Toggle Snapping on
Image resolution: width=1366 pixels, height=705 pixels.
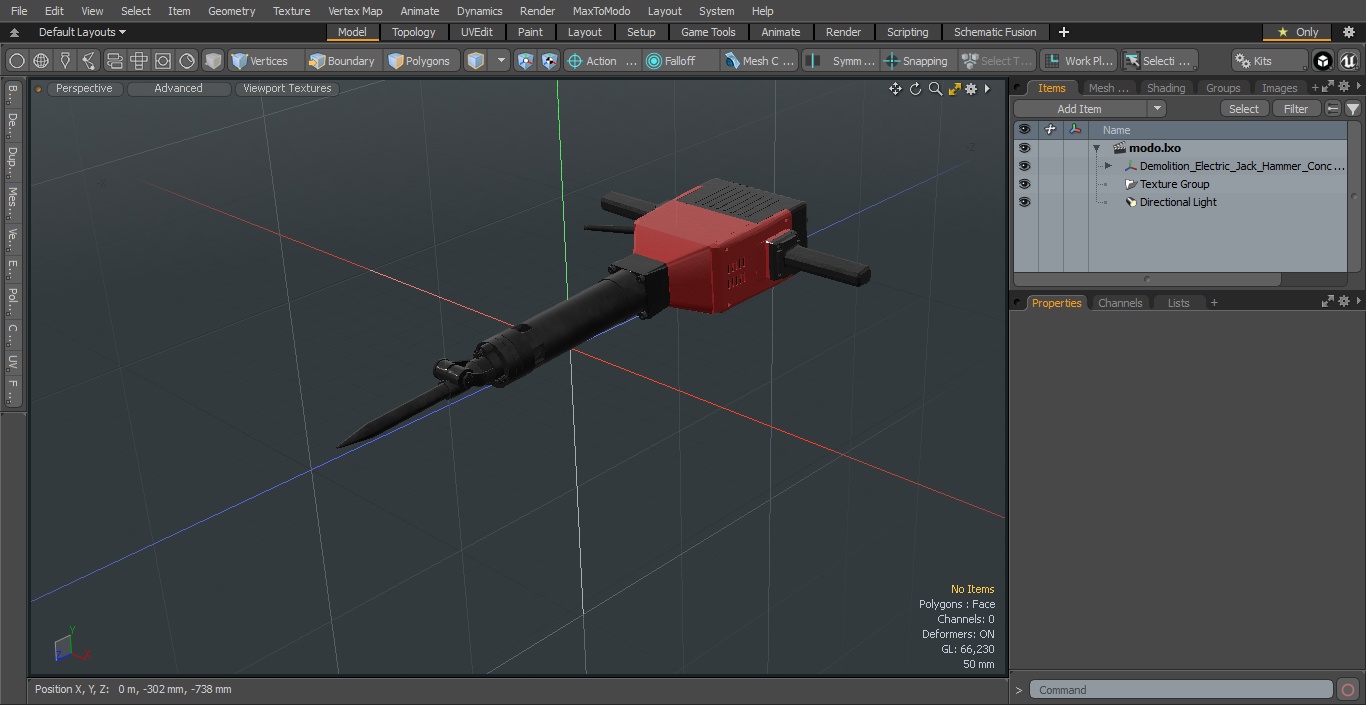[x=917, y=61]
